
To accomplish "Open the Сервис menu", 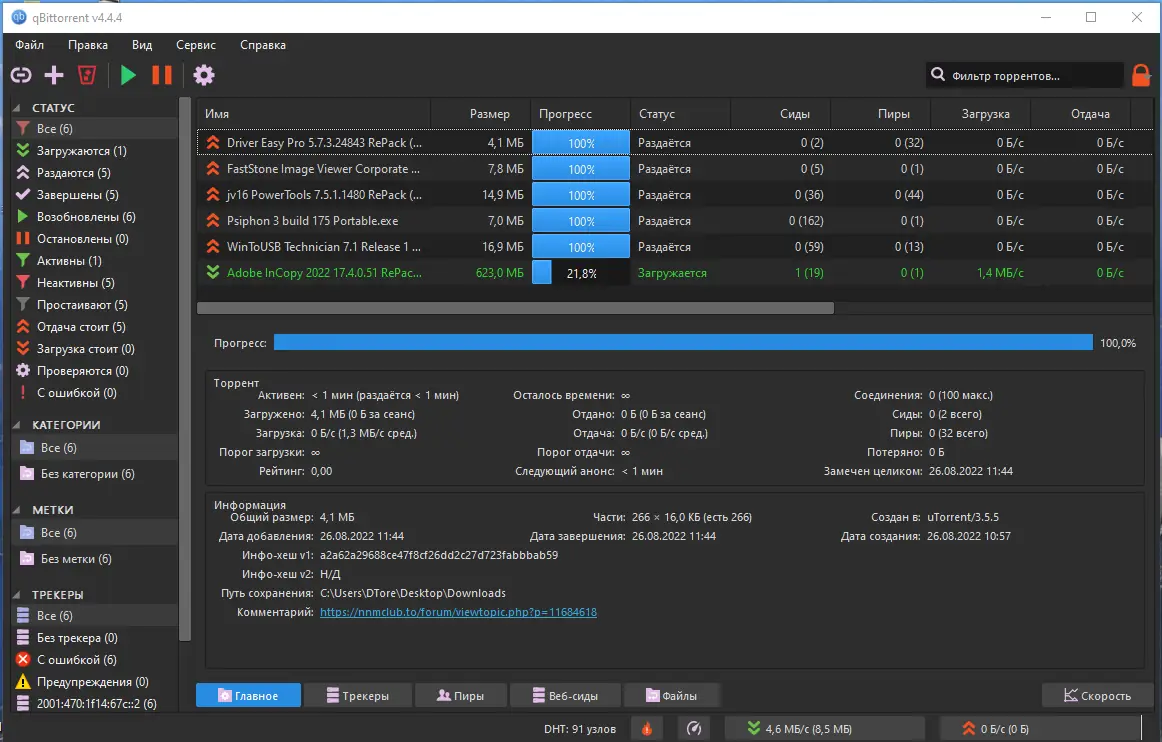I will (196, 44).
